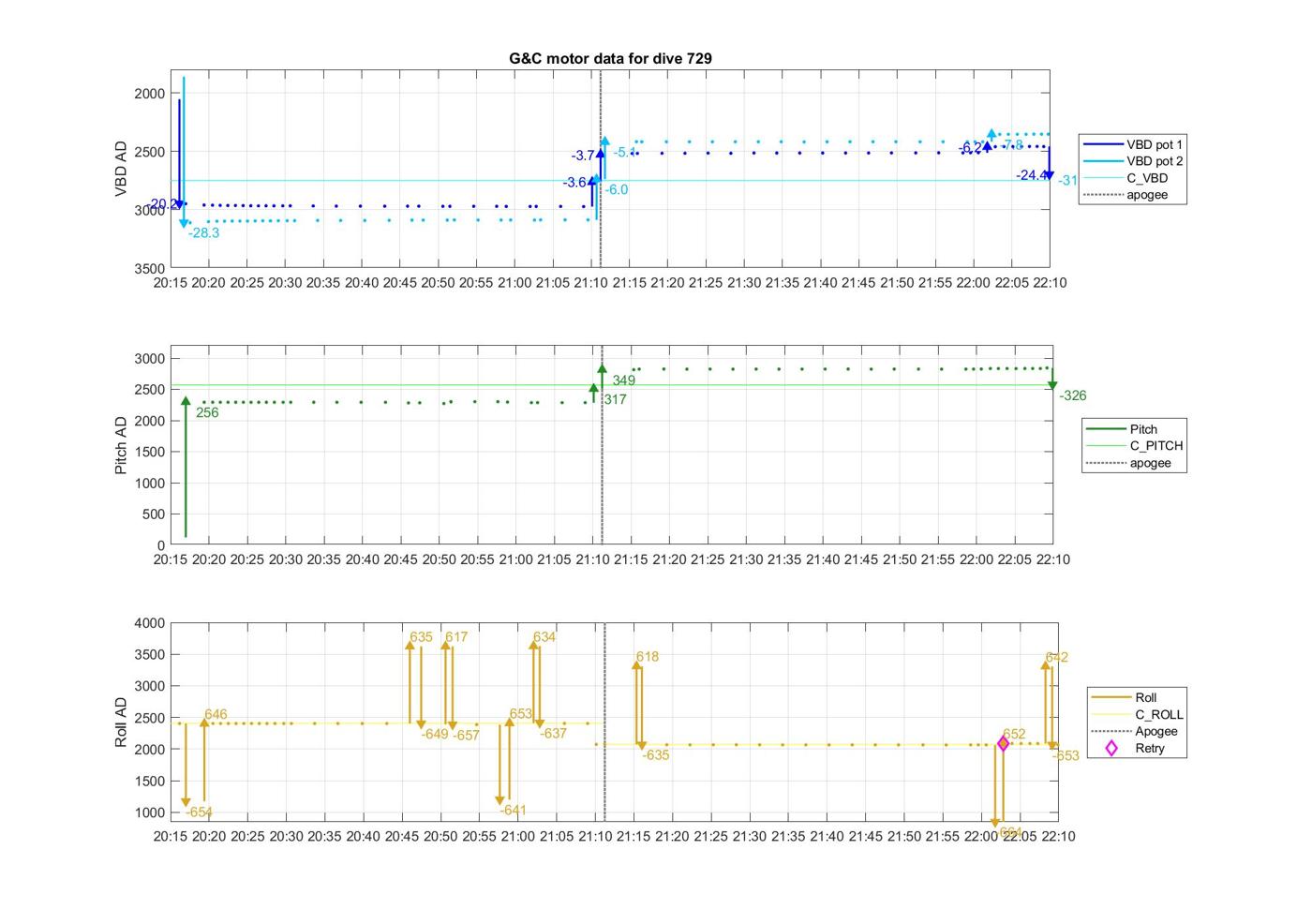Viewport: 1312px width, 924px height.
Task: Click the 618 roll move label
Action: click(647, 657)
